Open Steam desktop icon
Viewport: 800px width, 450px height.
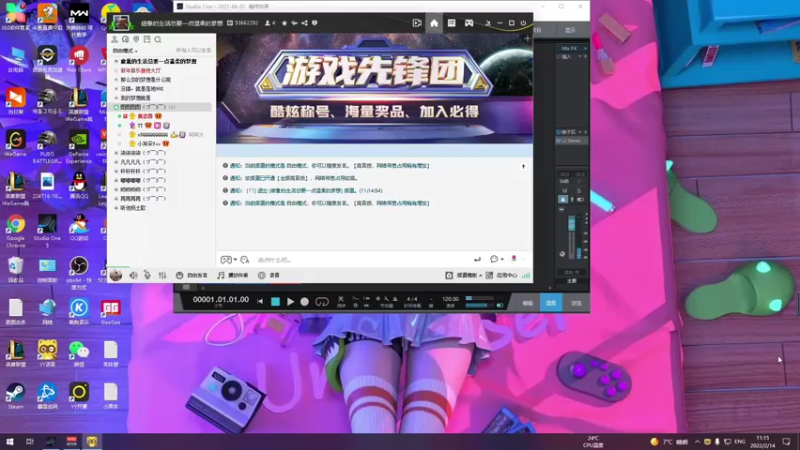tap(15, 396)
